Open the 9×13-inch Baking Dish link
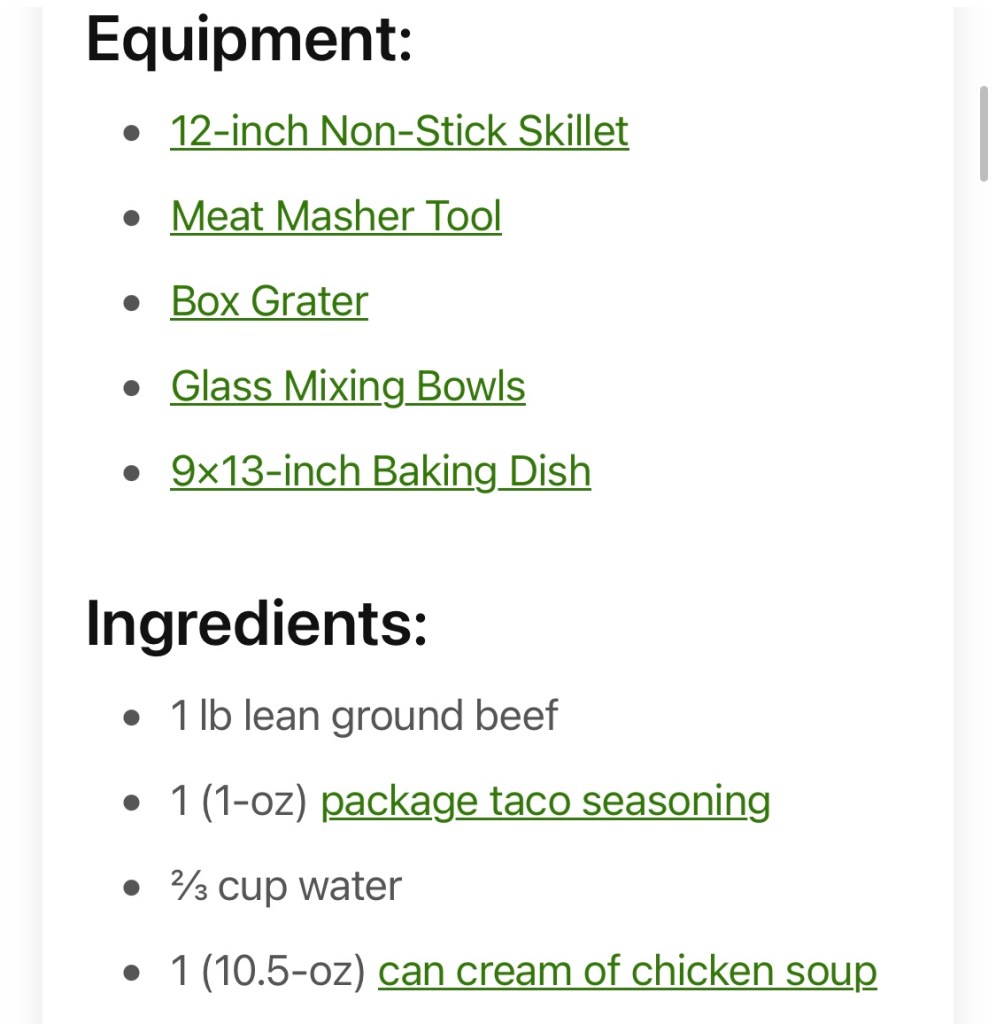Image resolution: width=996 pixels, height=1024 pixels. (381, 472)
